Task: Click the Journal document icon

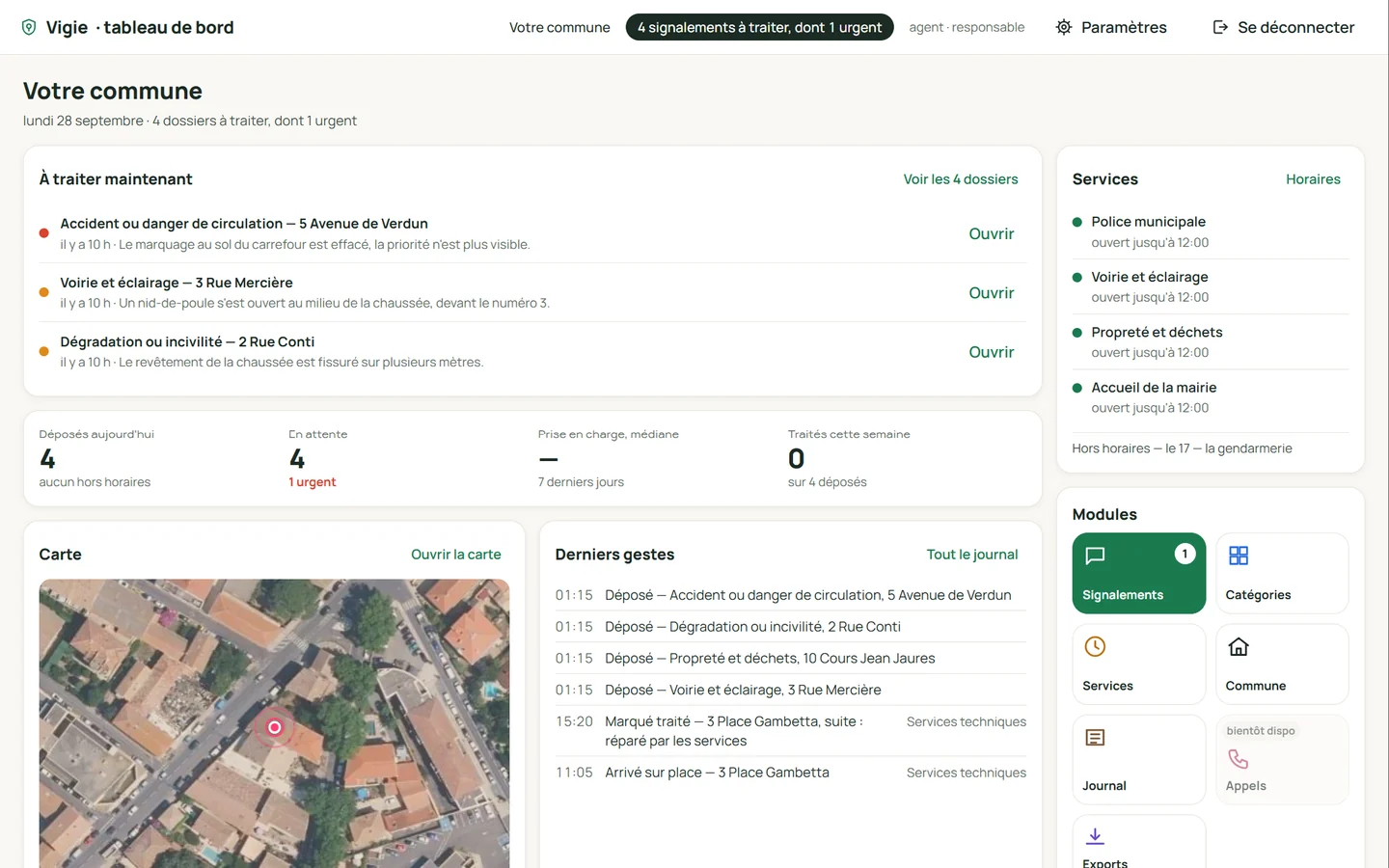Action: tap(1095, 738)
